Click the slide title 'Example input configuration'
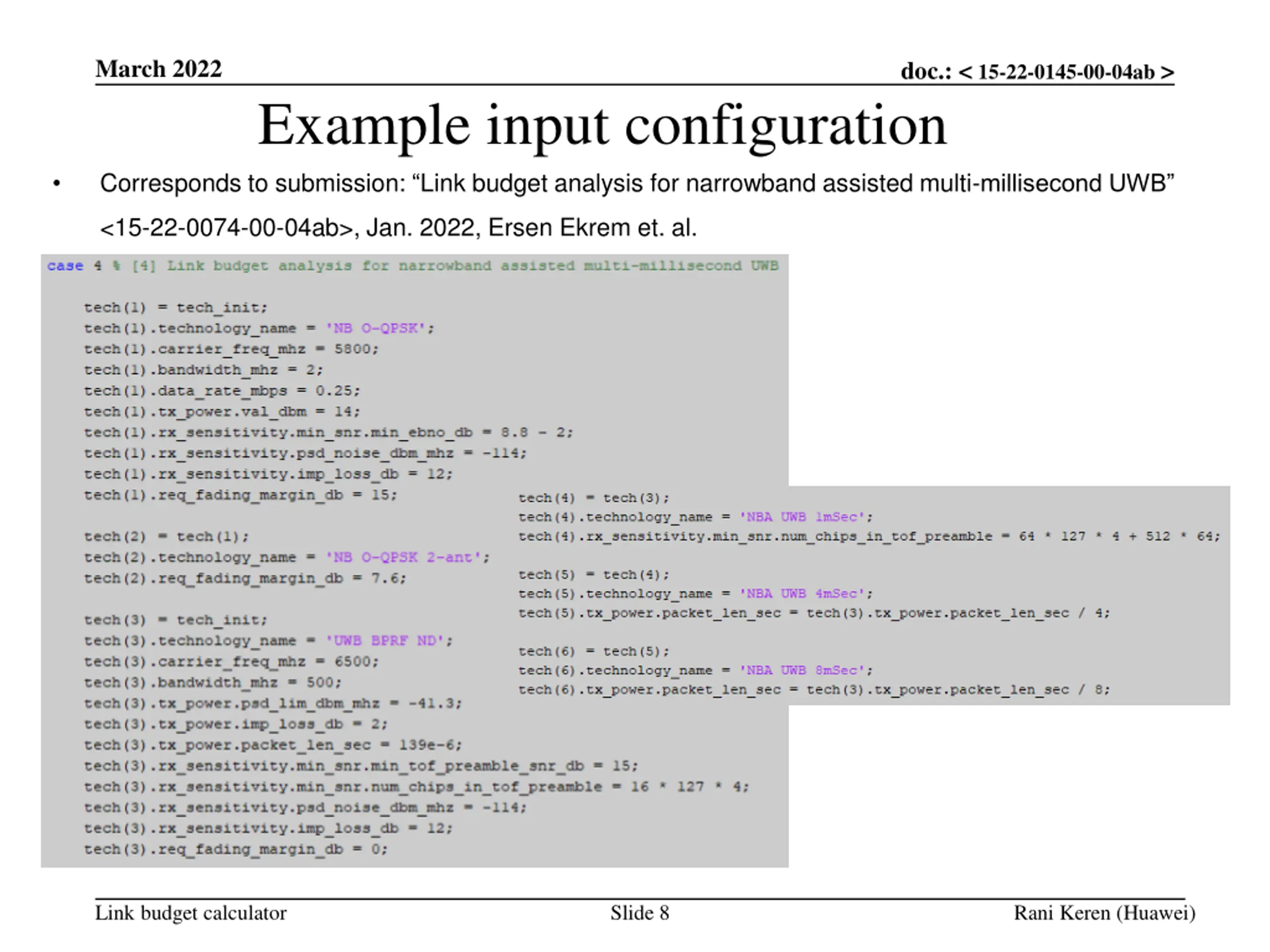The image size is (1270, 952). point(602,125)
